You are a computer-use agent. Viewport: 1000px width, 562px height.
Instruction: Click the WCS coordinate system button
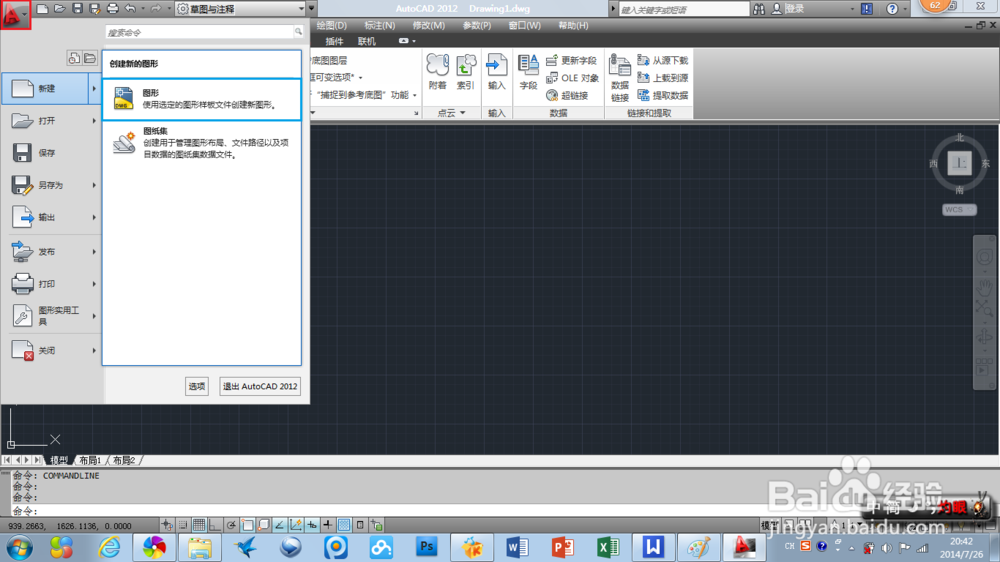959,210
